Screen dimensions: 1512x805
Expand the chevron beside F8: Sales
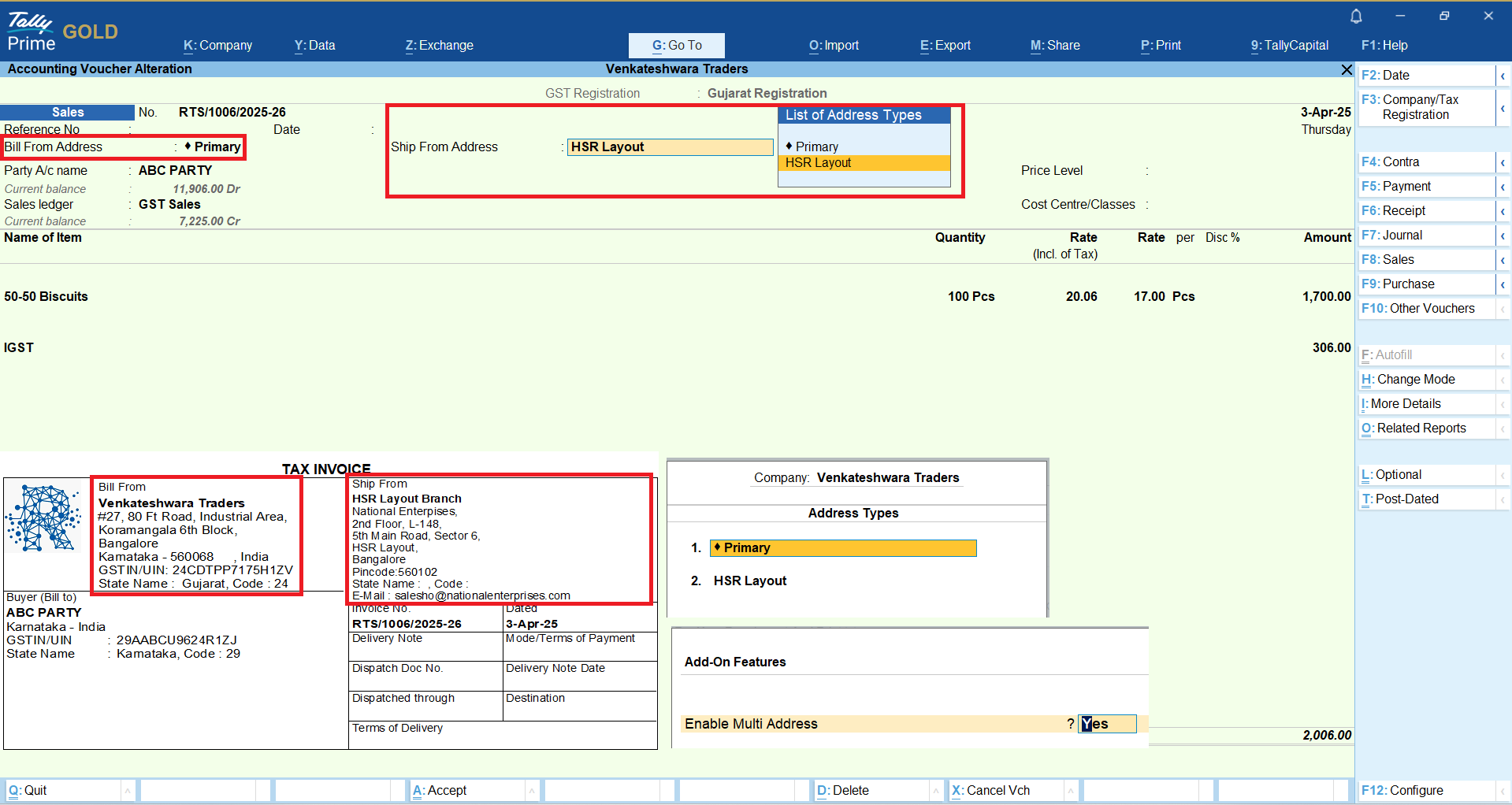(1503, 260)
